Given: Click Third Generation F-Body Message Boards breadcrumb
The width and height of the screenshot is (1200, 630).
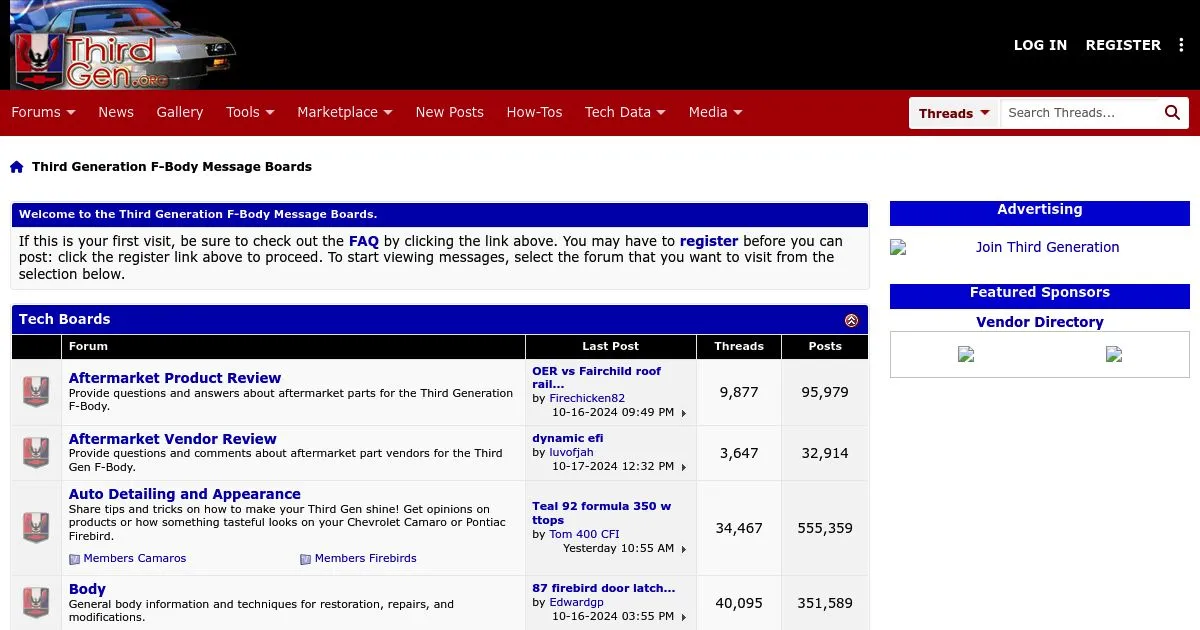Looking at the screenshot, I should 172,167.
